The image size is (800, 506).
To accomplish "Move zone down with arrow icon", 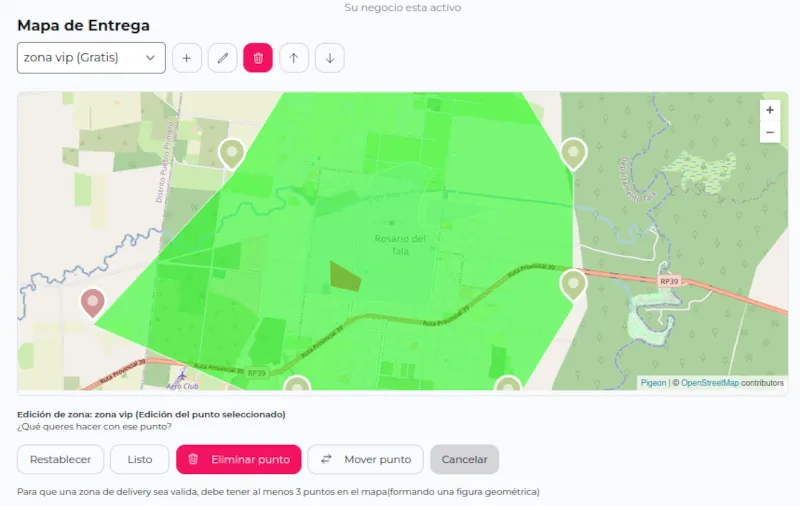I will [x=330, y=58].
